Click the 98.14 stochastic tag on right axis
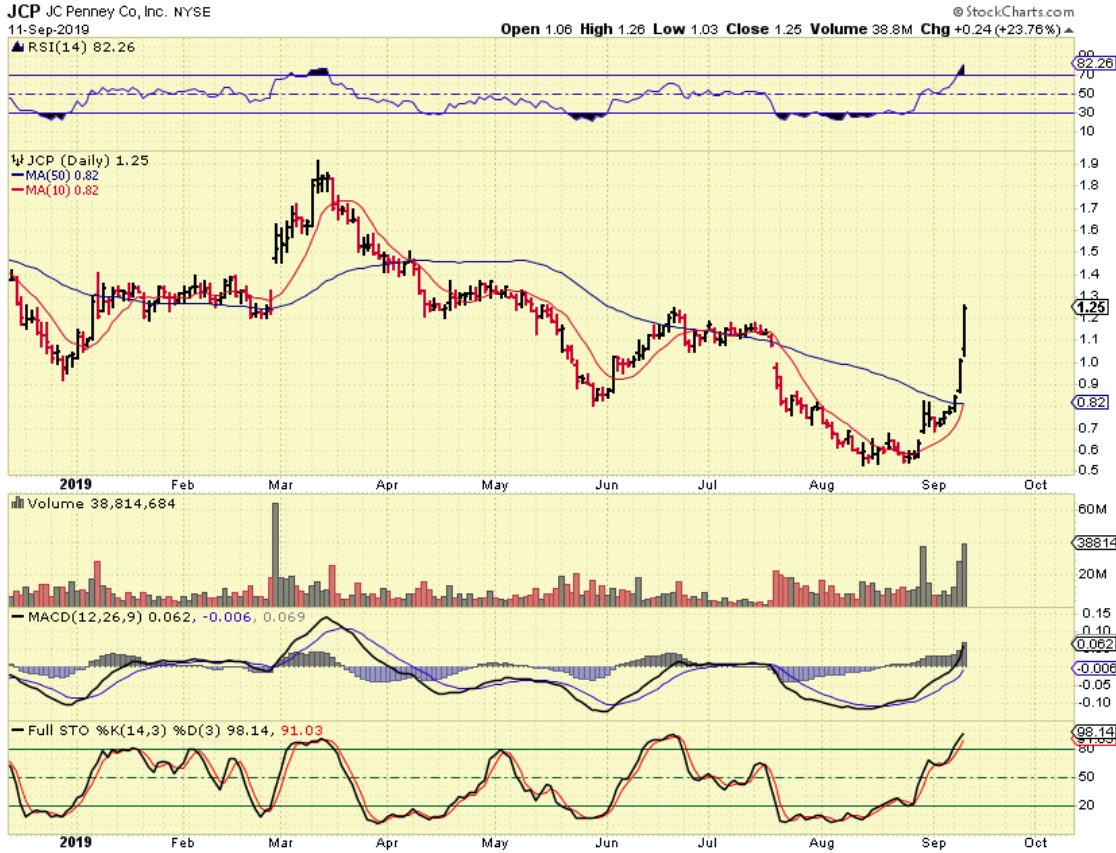 coord(1095,732)
